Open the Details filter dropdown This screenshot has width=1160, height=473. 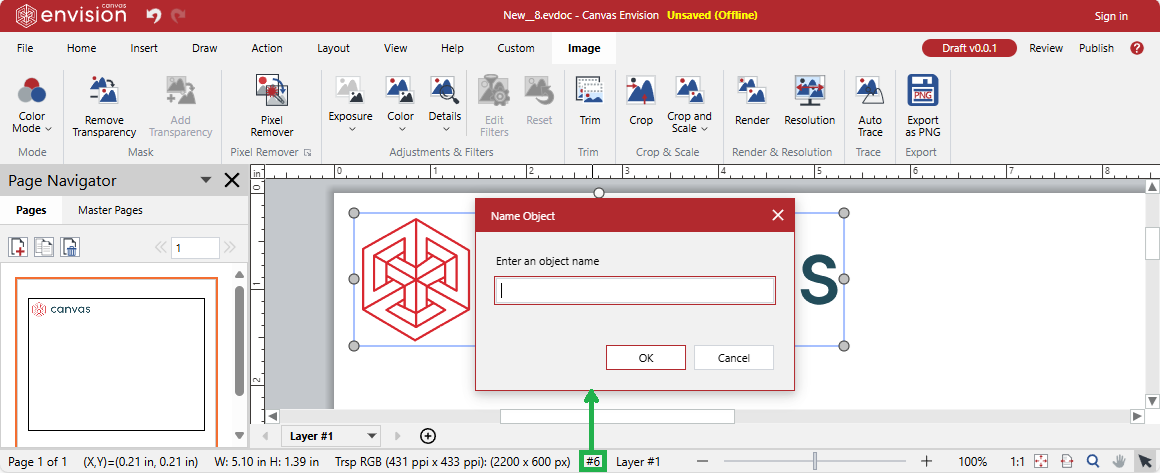445,104
